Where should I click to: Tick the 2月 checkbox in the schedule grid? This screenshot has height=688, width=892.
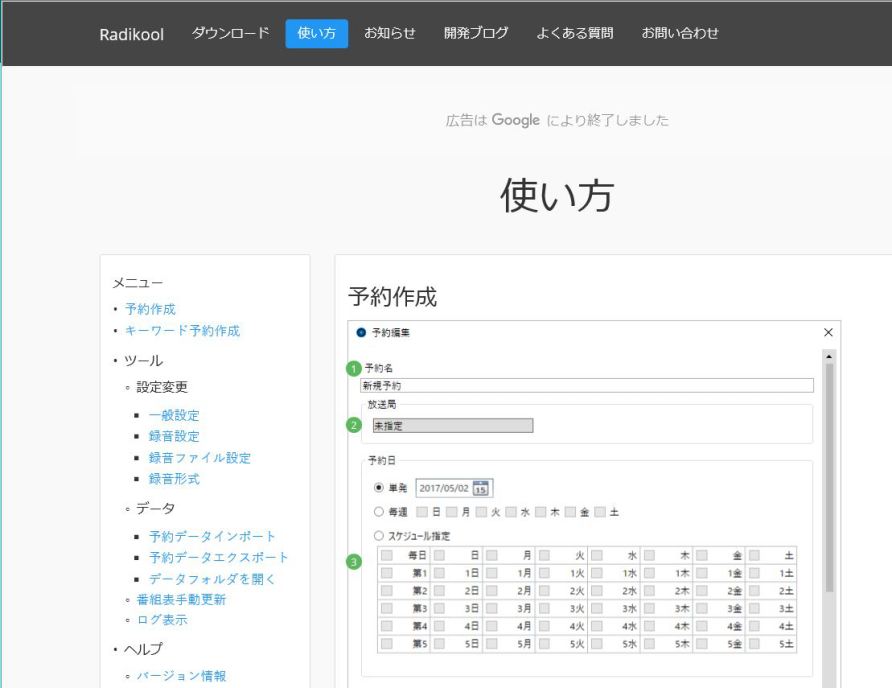click(x=492, y=591)
